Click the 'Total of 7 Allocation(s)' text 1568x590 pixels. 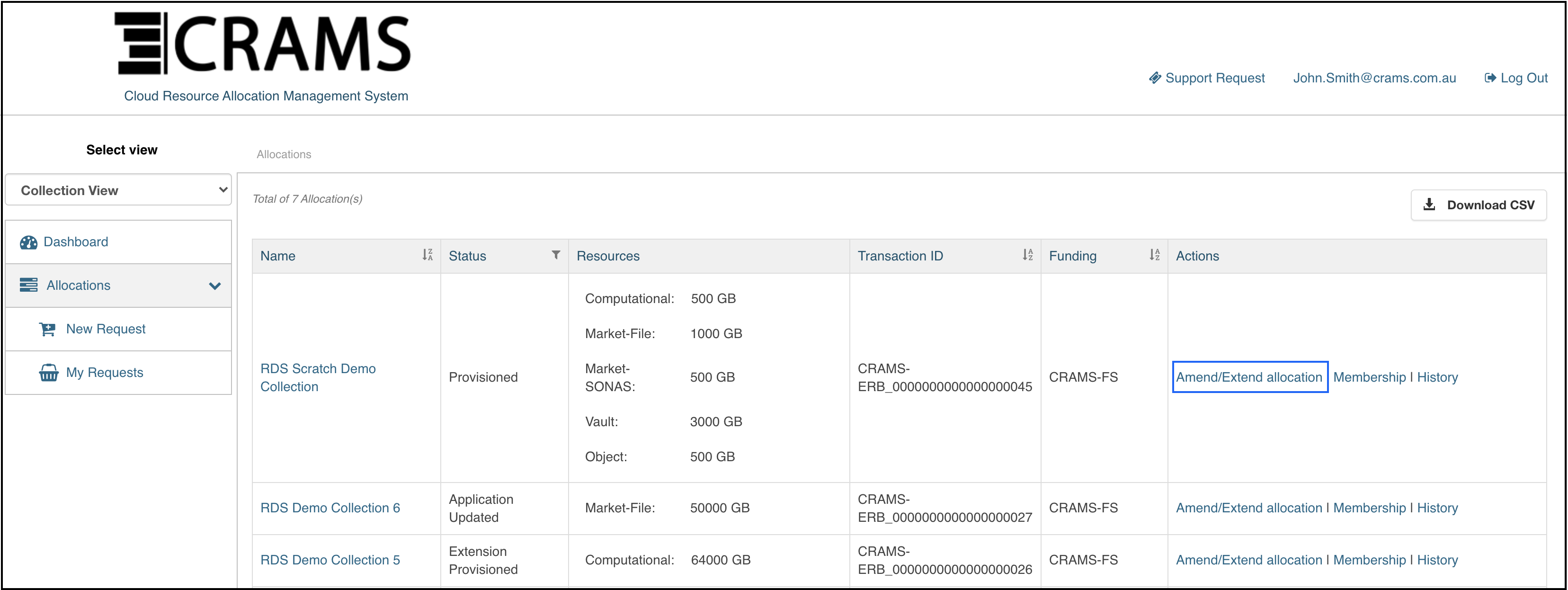click(x=307, y=199)
